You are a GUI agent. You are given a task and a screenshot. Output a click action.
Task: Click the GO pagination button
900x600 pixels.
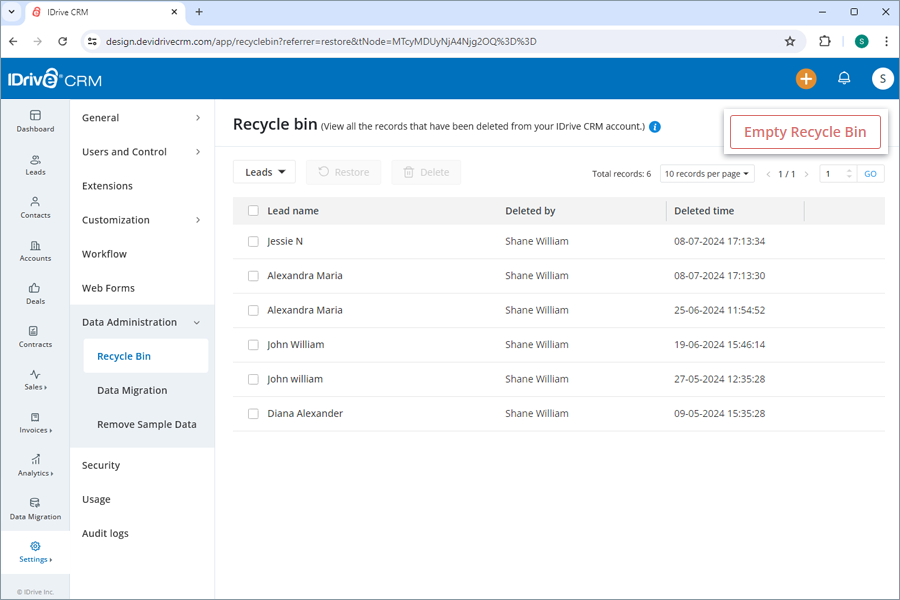click(869, 172)
